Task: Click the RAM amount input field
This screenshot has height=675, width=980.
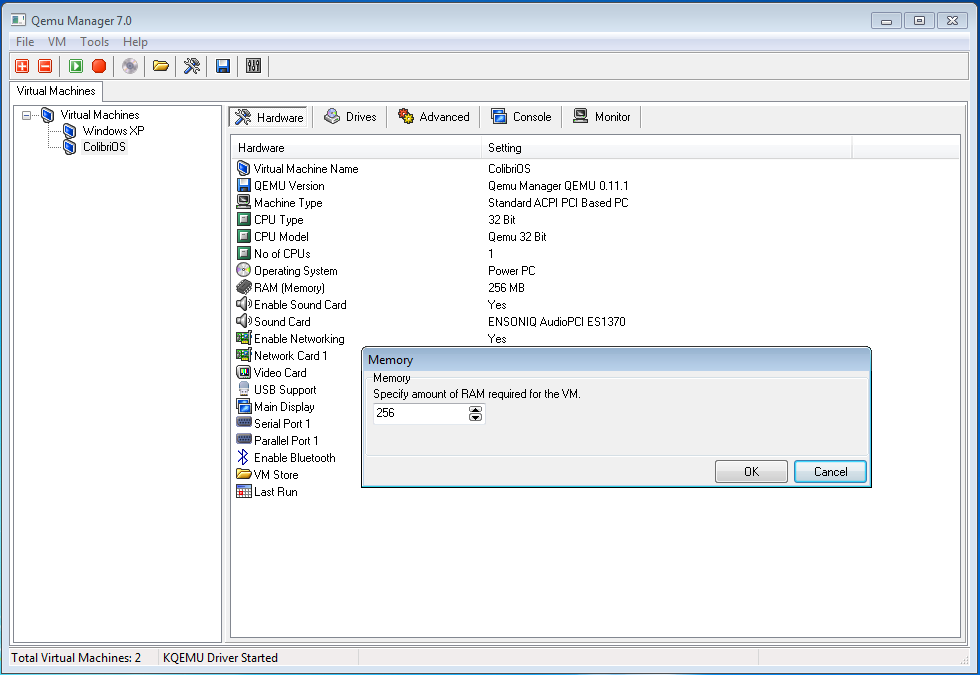Action: (421, 413)
